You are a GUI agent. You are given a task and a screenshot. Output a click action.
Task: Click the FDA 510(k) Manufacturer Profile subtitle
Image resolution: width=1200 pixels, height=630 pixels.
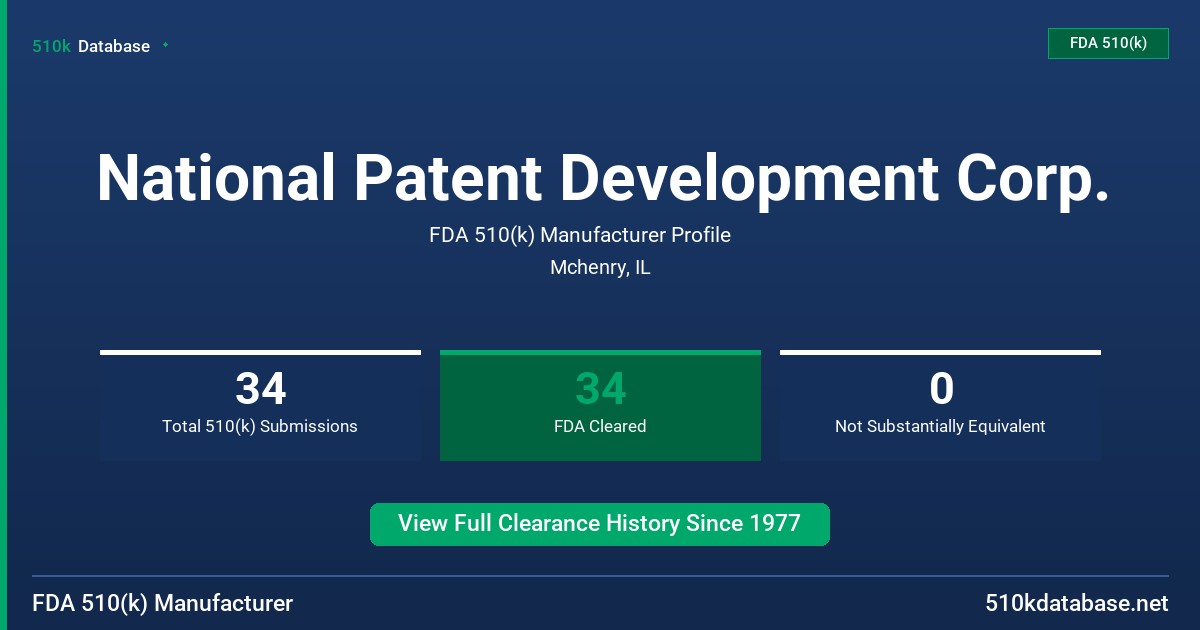click(x=580, y=235)
